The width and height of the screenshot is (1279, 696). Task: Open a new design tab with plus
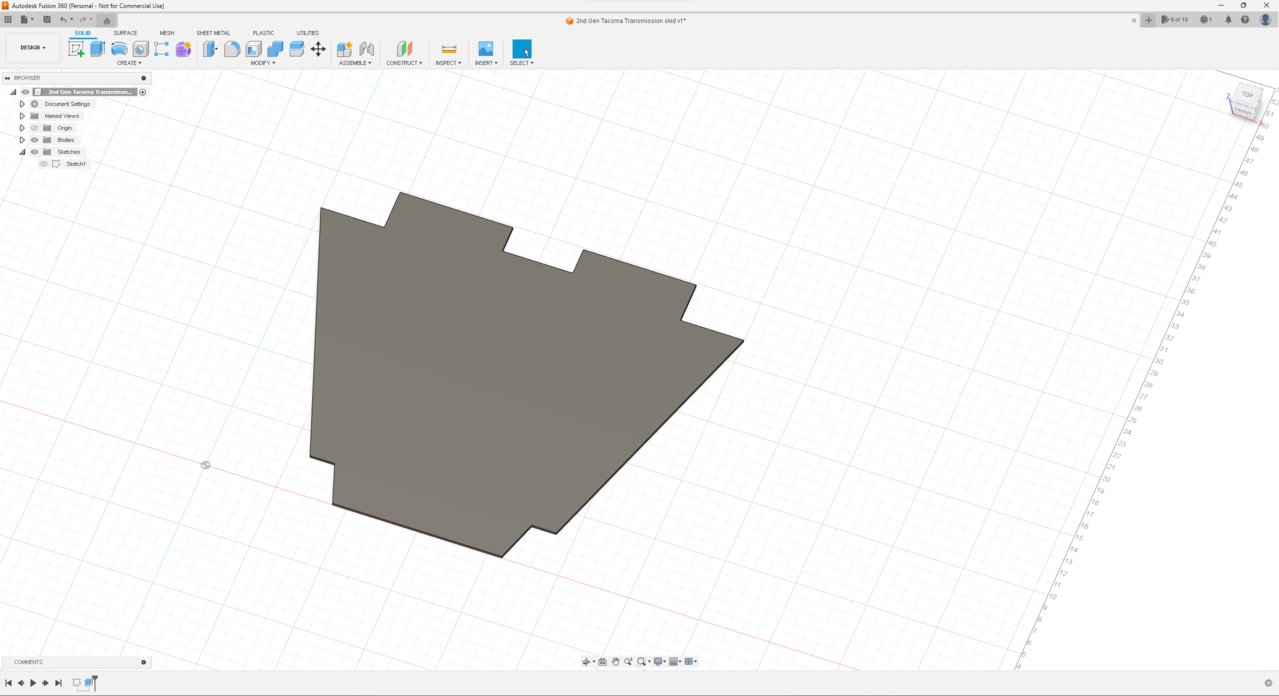1148,20
